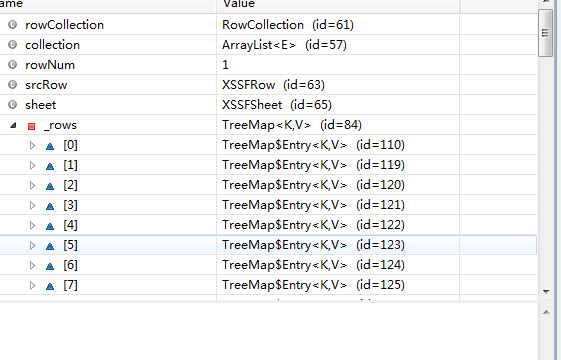Image resolution: width=561 pixels, height=360 pixels.
Task: Select the rowCollection variable name
Action: pos(64,25)
